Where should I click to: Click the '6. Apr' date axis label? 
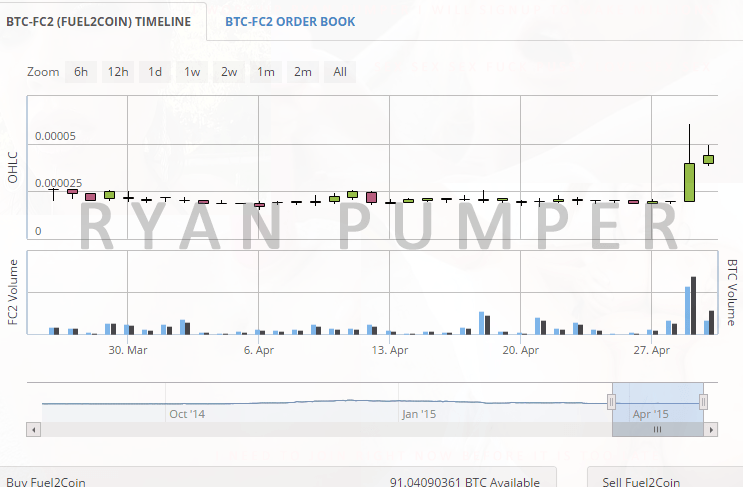[259, 351]
